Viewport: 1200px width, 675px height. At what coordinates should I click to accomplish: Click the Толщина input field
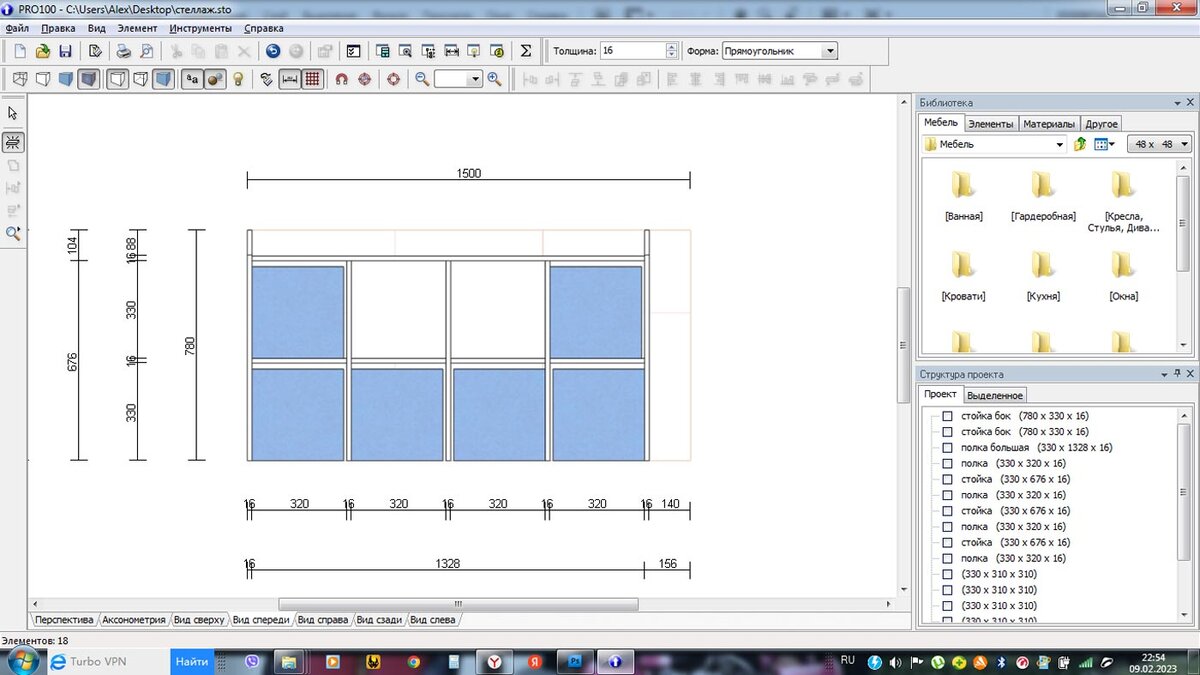coord(632,51)
